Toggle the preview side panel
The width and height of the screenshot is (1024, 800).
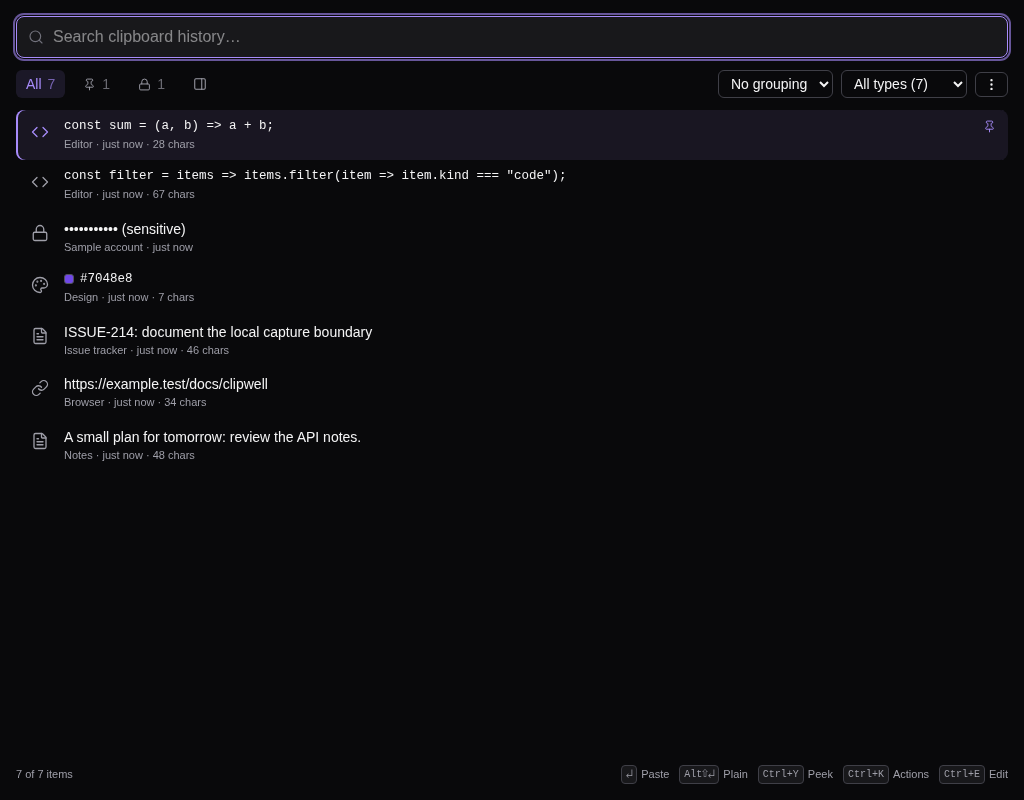(x=200, y=84)
